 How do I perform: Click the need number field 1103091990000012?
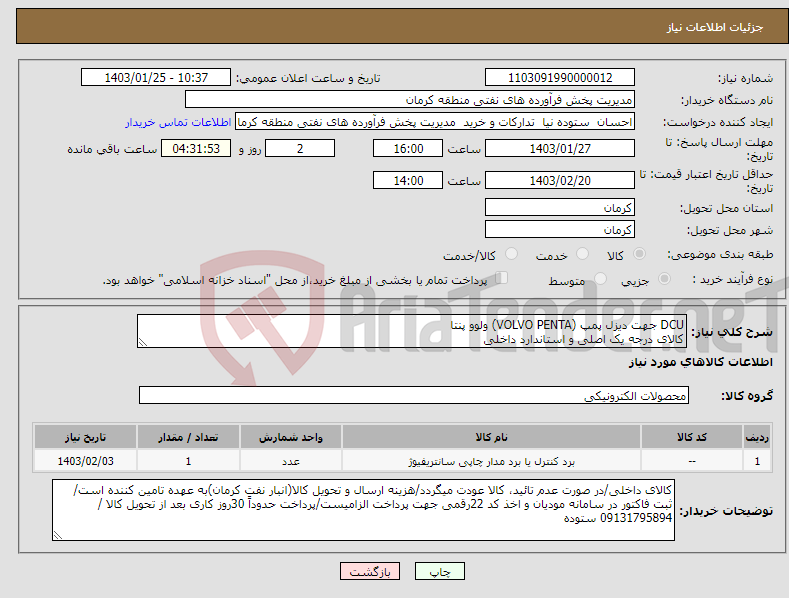[x=560, y=78]
